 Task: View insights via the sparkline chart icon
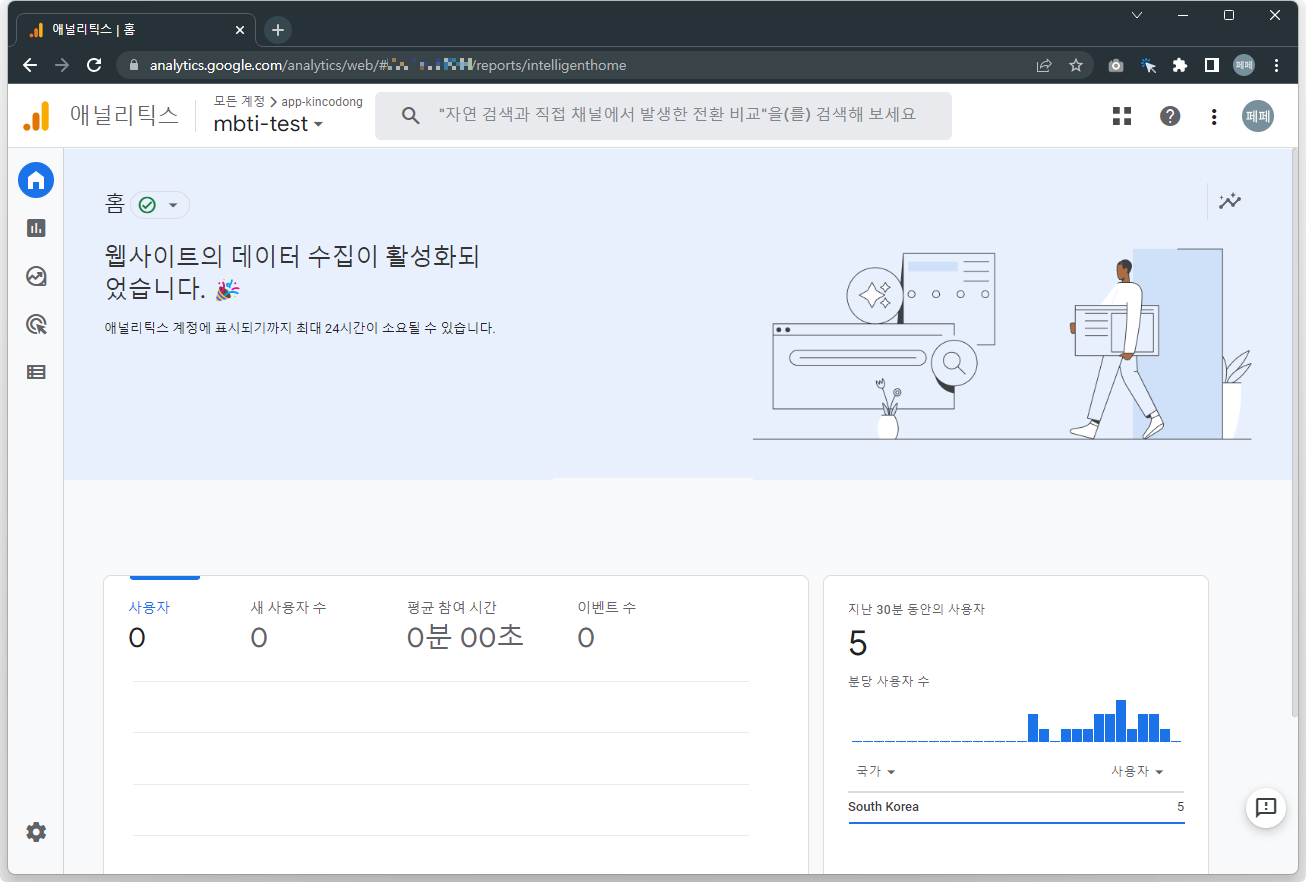[1230, 201]
